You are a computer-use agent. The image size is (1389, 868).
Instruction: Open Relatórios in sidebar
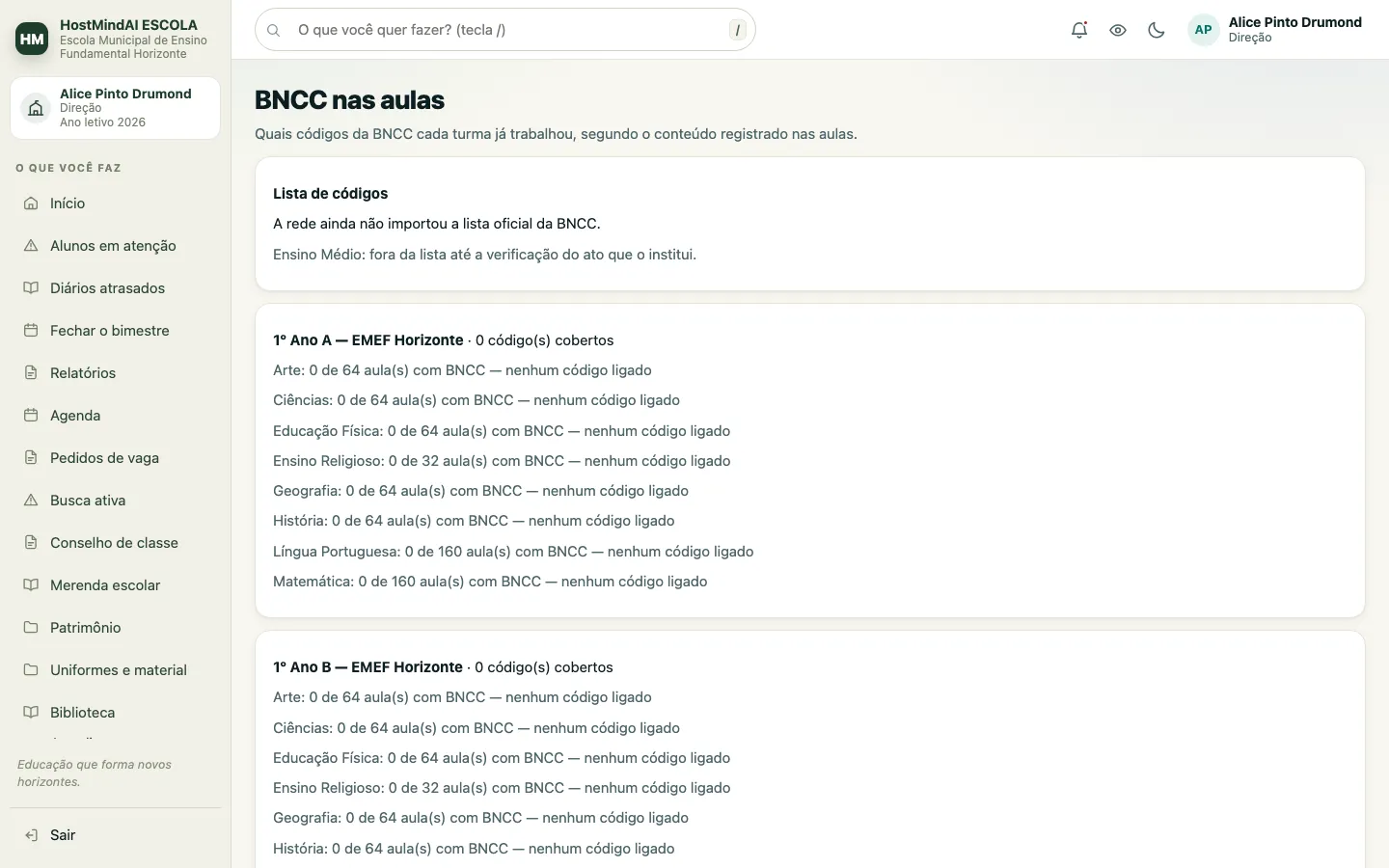(115, 373)
